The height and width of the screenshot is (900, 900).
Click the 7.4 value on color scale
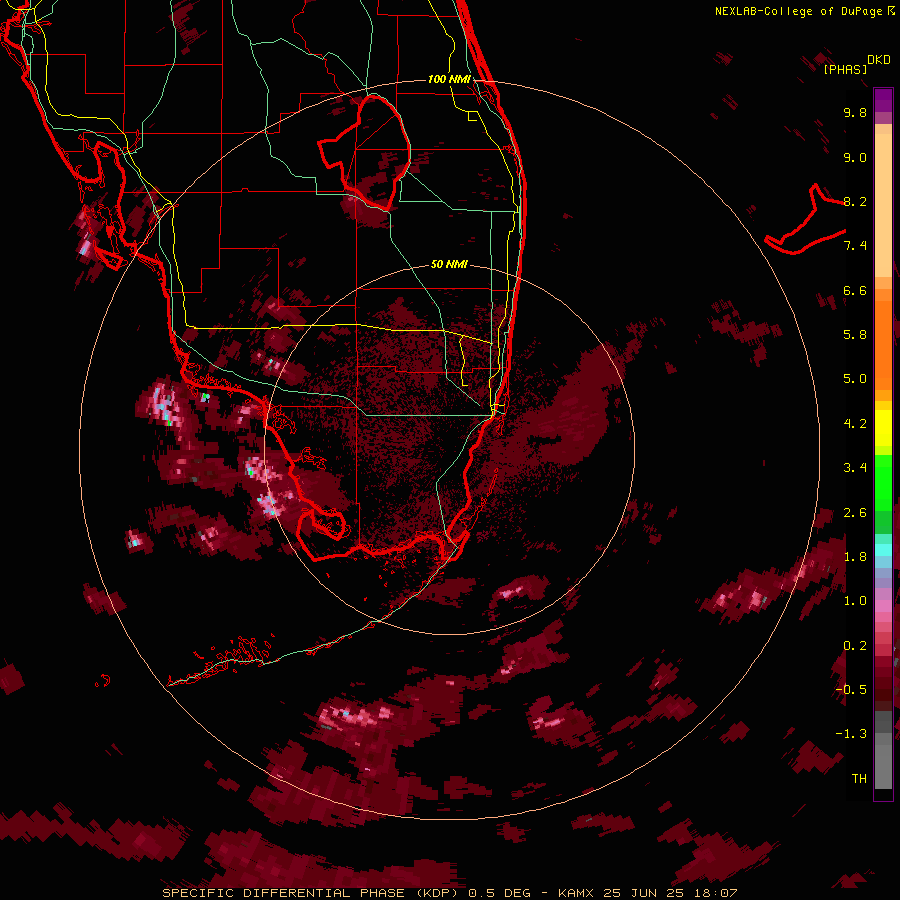(855, 246)
